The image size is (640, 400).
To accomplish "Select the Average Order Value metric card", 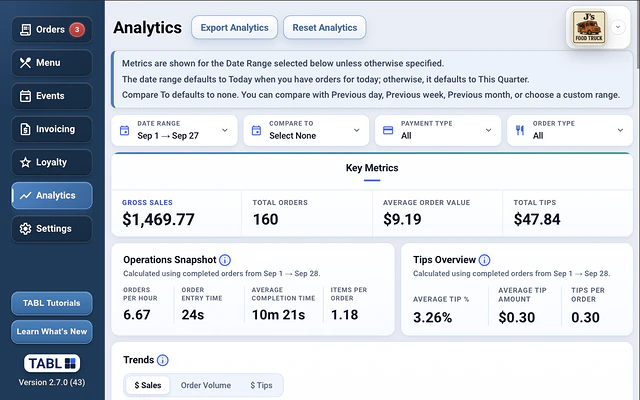I will click(438, 213).
